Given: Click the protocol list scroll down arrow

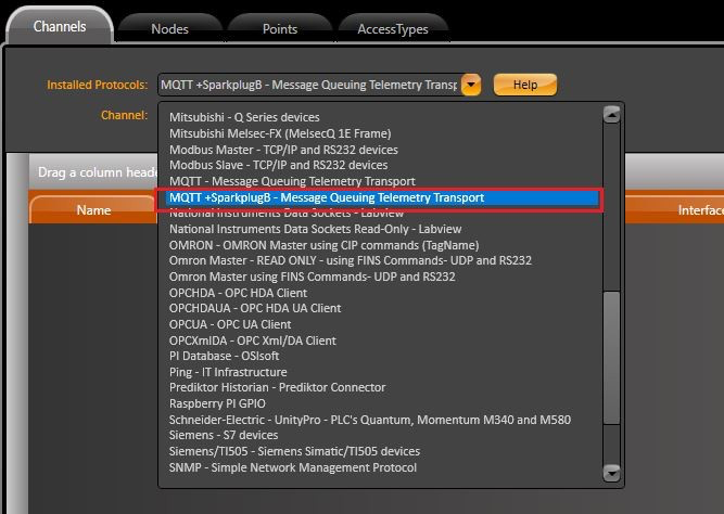Looking at the screenshot, I should [612, 473].
